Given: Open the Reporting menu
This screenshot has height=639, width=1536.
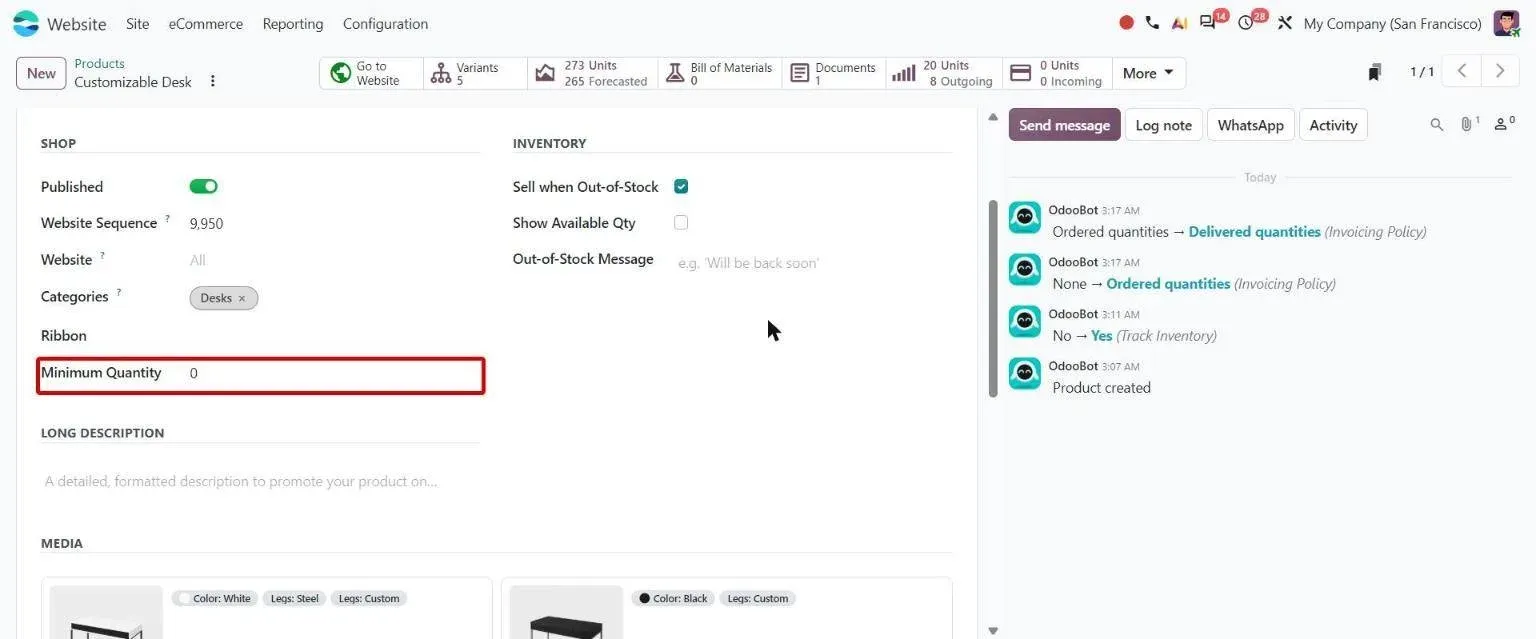Looking at the screenshot, I should [293, 23].
